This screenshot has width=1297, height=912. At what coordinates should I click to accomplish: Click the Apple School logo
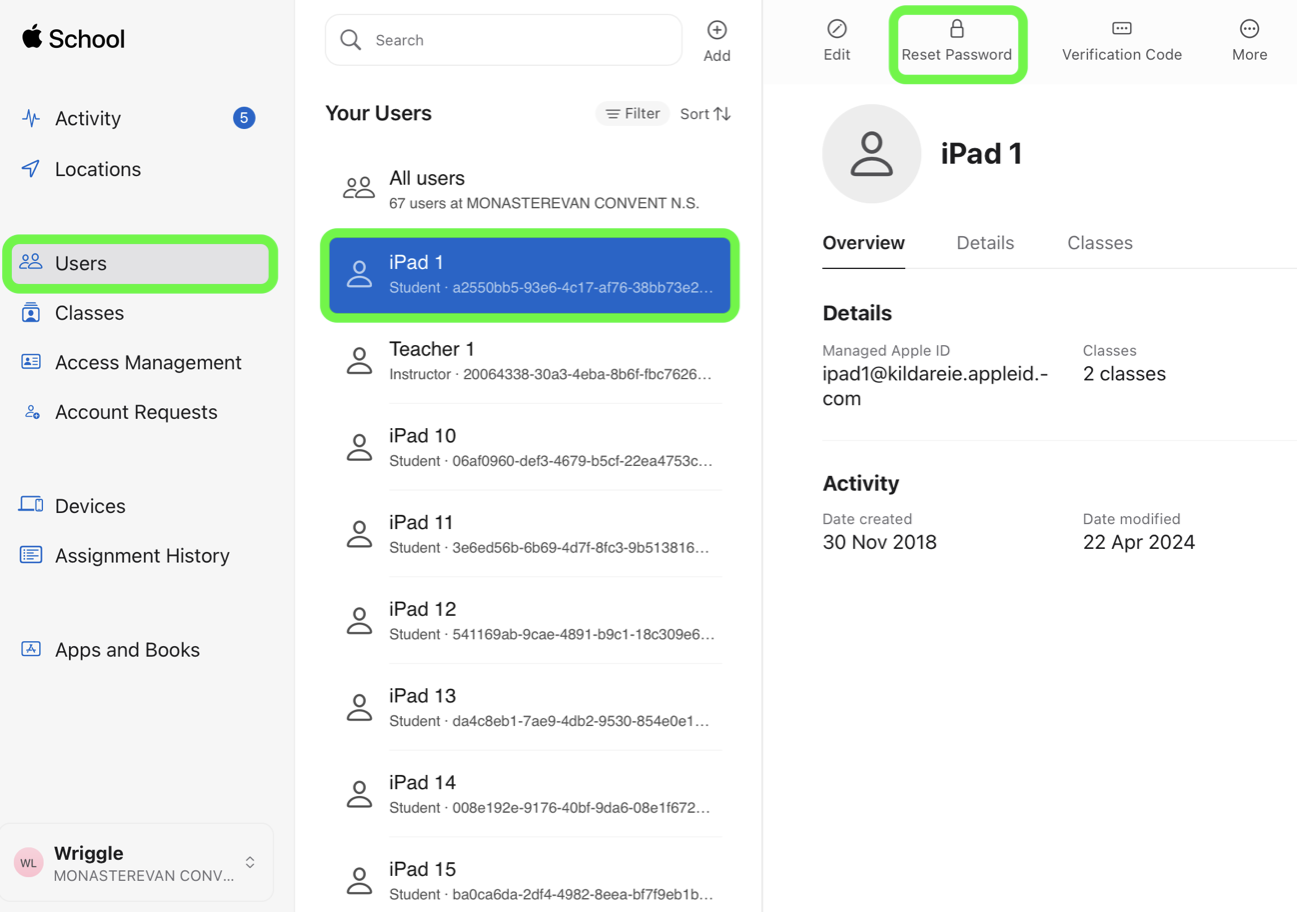[73, 39]
